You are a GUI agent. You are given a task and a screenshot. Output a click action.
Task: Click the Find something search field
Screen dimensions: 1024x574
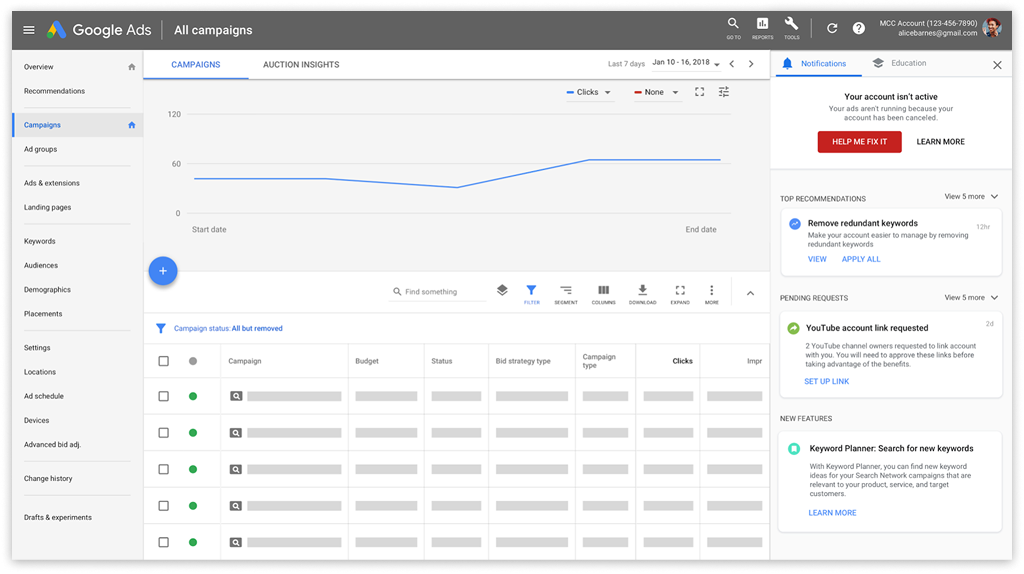click(438, 292)
